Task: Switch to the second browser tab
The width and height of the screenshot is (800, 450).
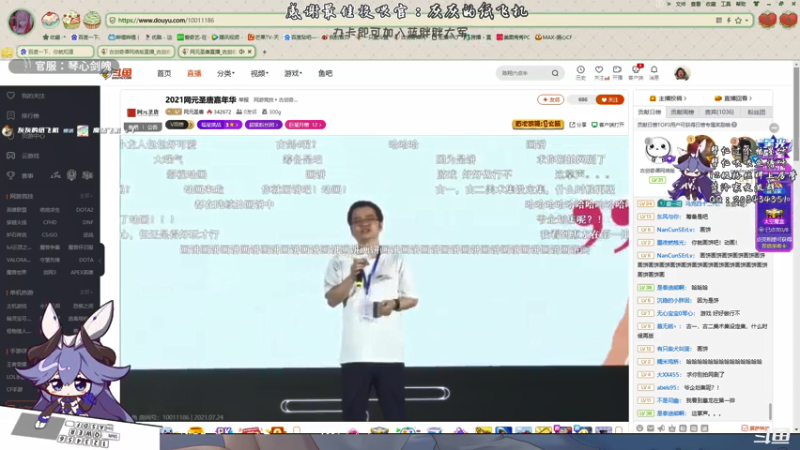Action: (x=136, y=52)
